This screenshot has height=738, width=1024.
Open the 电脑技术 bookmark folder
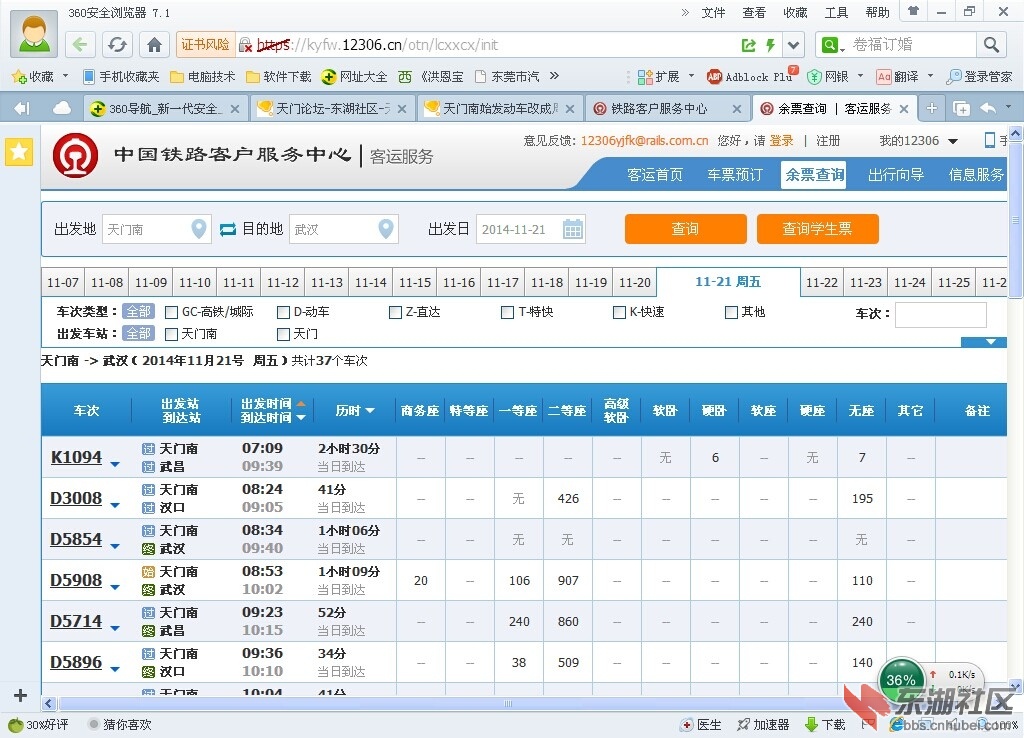click(x=202, y=76)
